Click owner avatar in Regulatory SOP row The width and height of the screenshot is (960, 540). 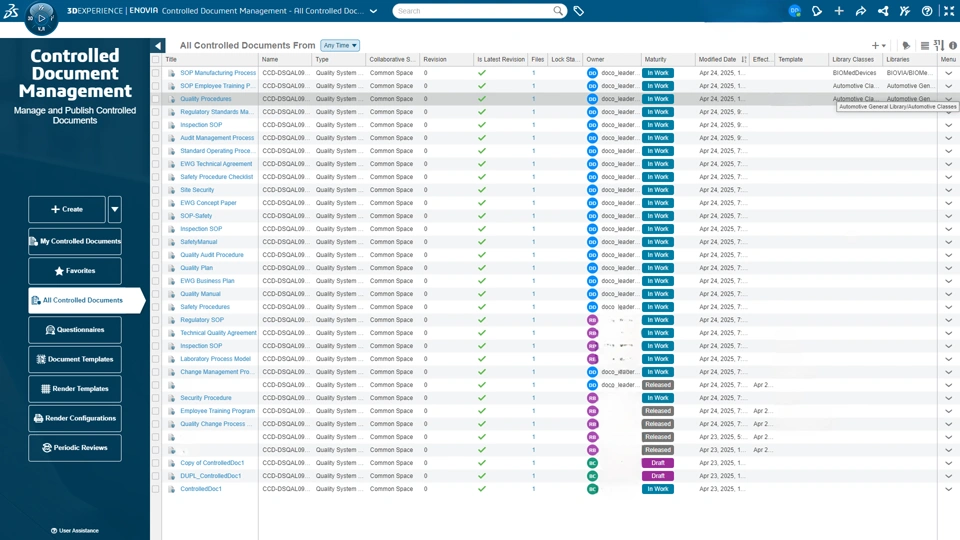click(x=592, y=320)
